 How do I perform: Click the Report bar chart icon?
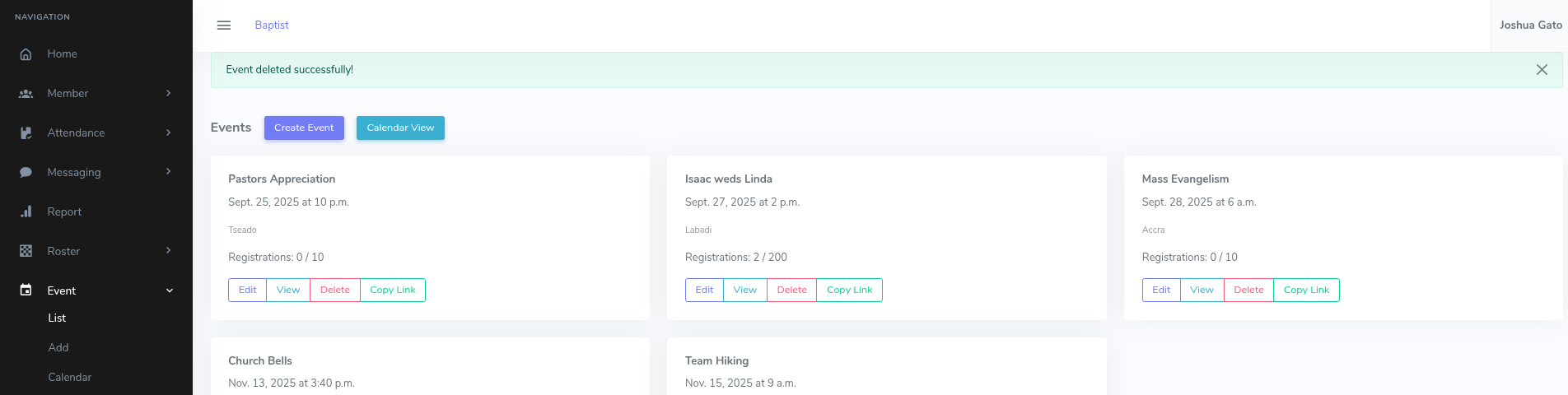(26, 212)
